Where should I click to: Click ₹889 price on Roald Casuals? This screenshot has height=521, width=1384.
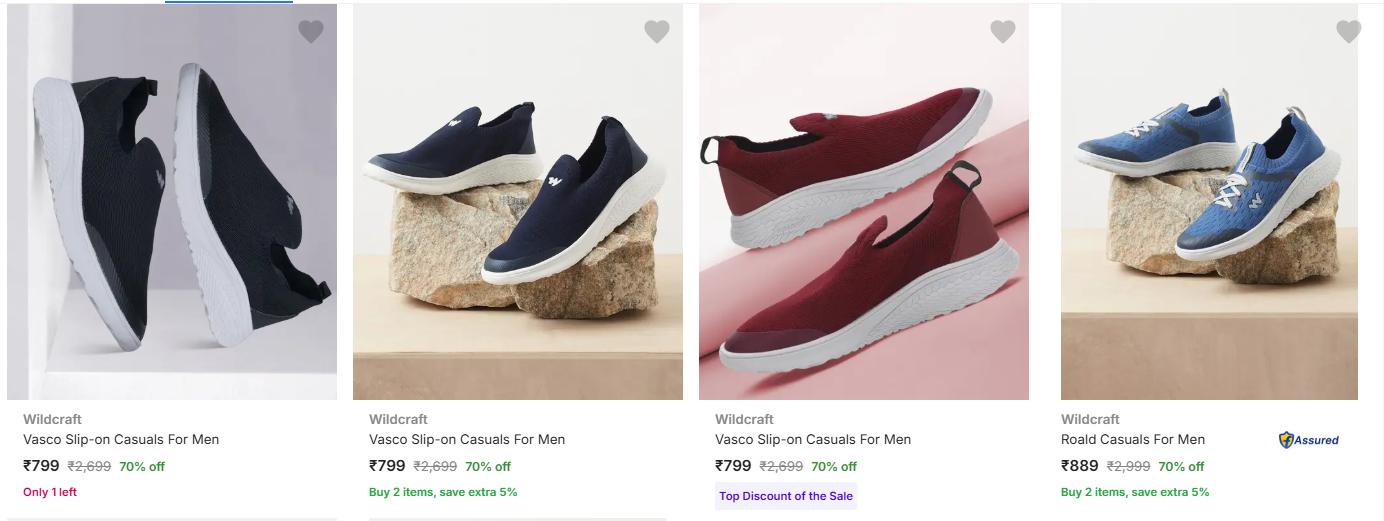click(1079, 466)
